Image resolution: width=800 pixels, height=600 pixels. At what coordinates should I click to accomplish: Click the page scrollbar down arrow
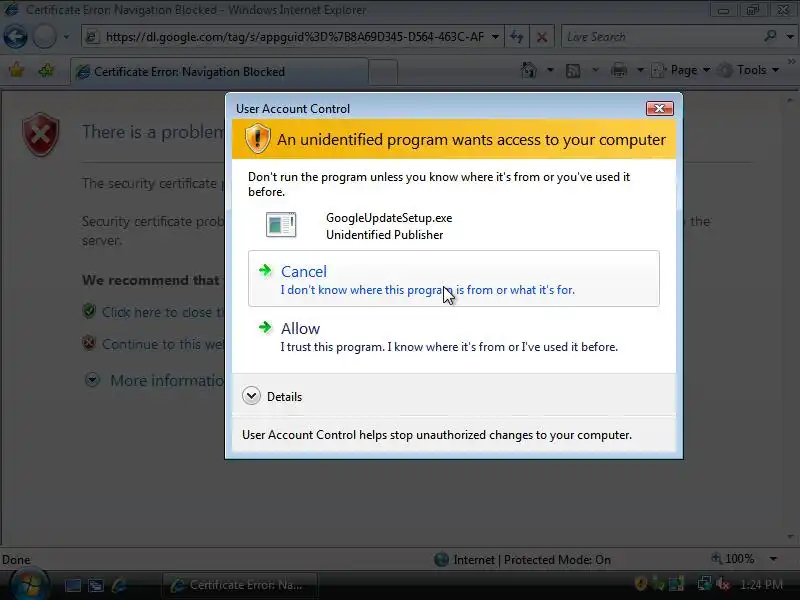pyautogui.click(x=790, y=536)
